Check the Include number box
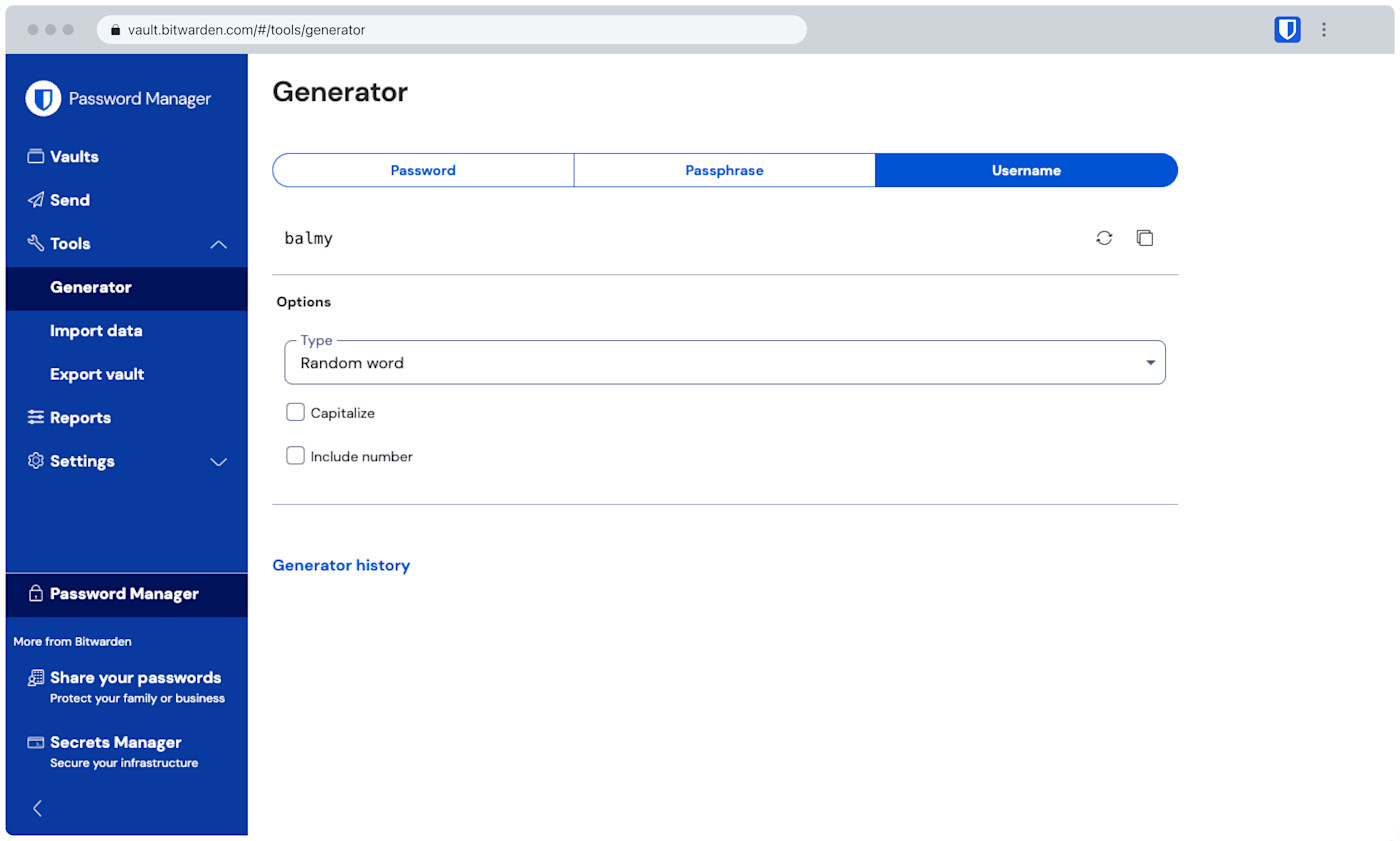 click(295, 455)
